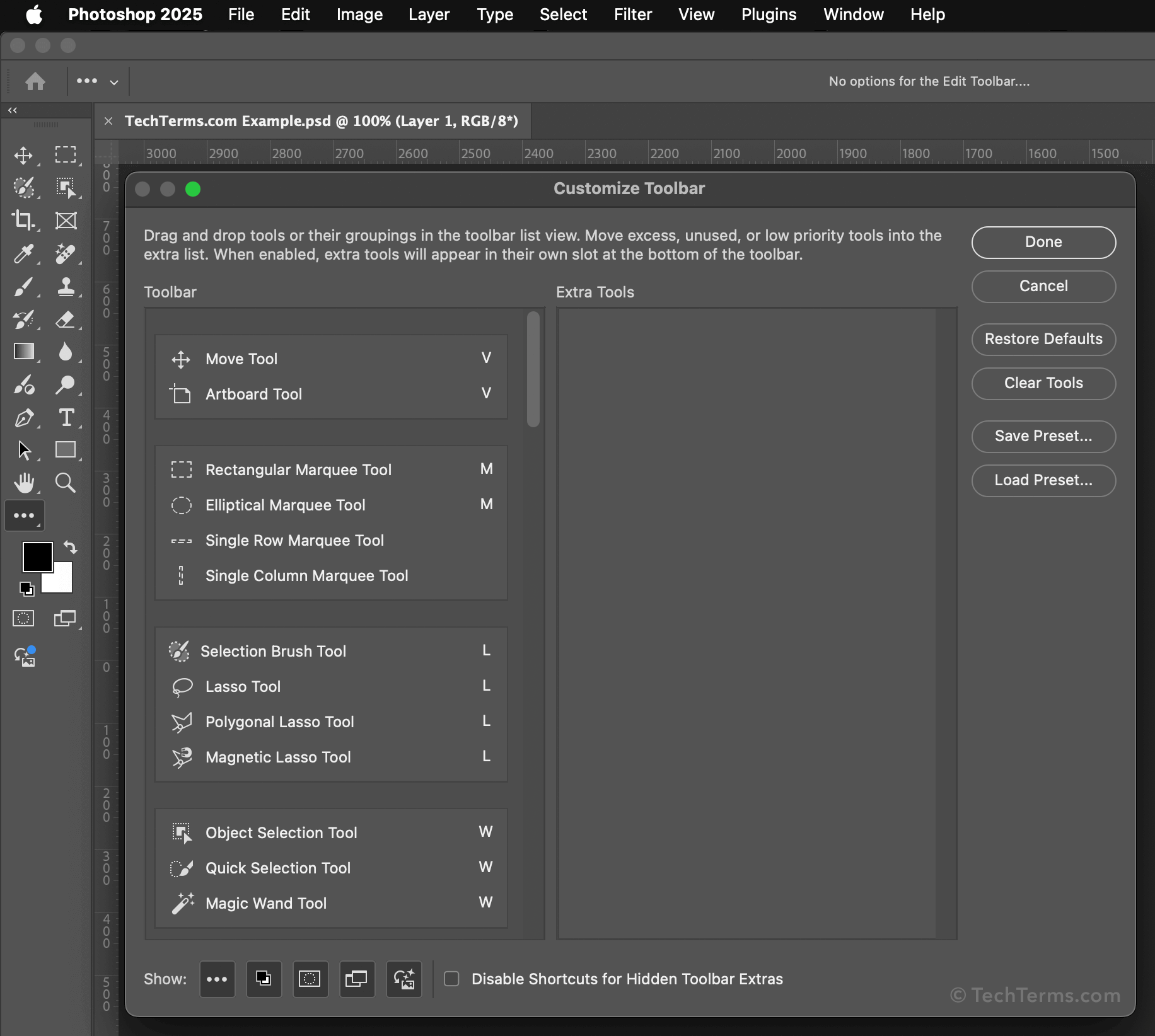Open the Apple menu

[x=34, y=14]
